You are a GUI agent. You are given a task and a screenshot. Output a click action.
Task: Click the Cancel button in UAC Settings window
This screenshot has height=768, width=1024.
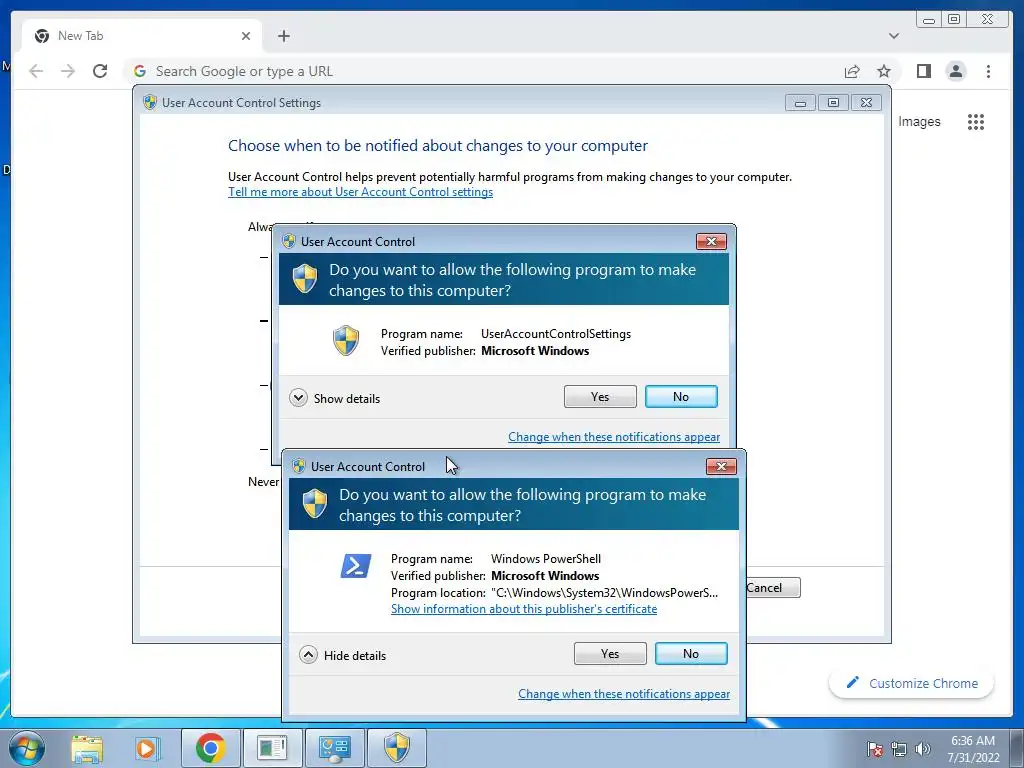tap(773, 588)
